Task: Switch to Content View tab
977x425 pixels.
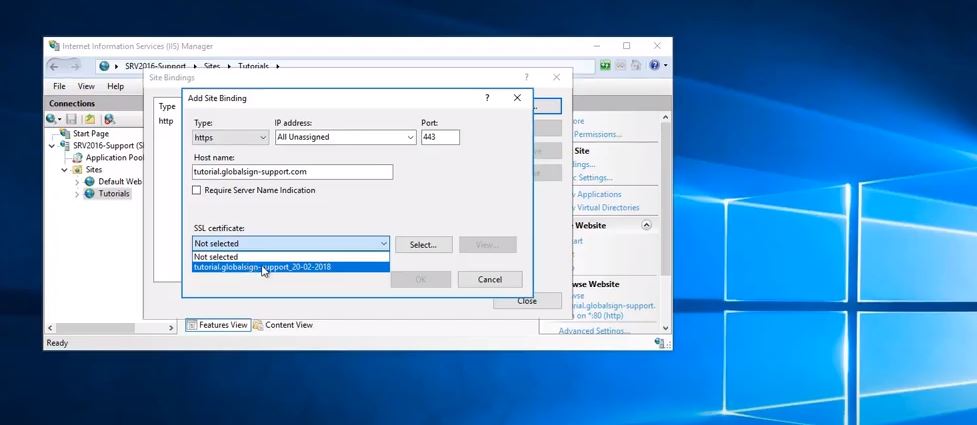Action: [x=283, y=325]
